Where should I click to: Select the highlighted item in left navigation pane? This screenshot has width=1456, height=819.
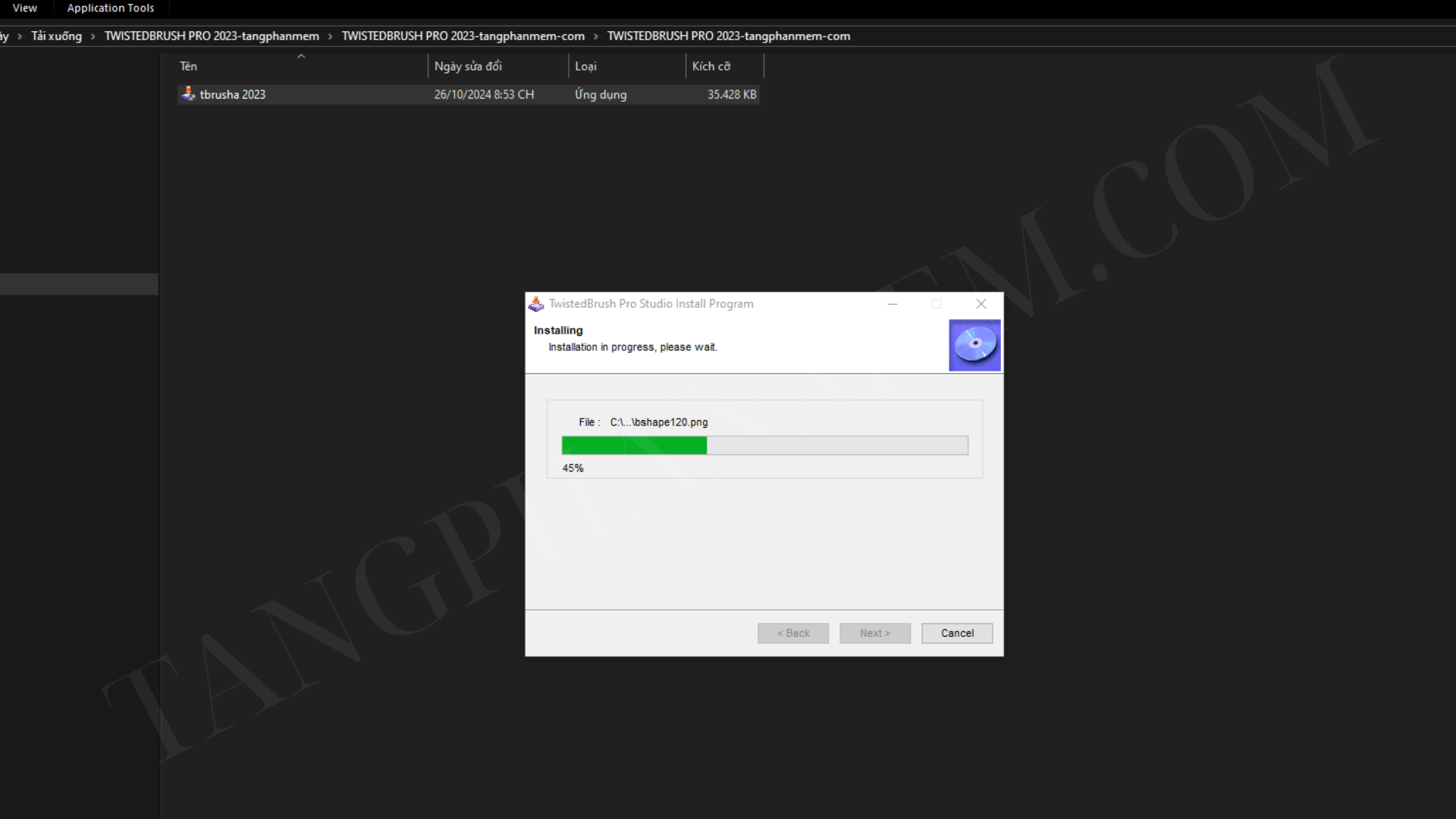click(79, 284)
